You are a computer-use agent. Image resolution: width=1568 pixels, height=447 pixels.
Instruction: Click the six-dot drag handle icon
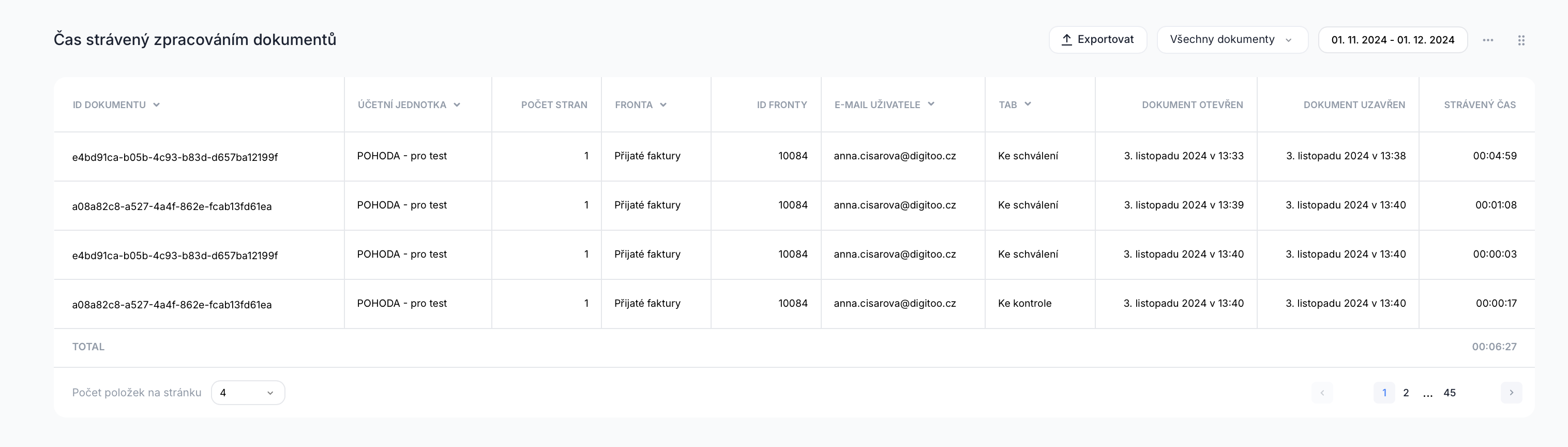pos(1521,40)
